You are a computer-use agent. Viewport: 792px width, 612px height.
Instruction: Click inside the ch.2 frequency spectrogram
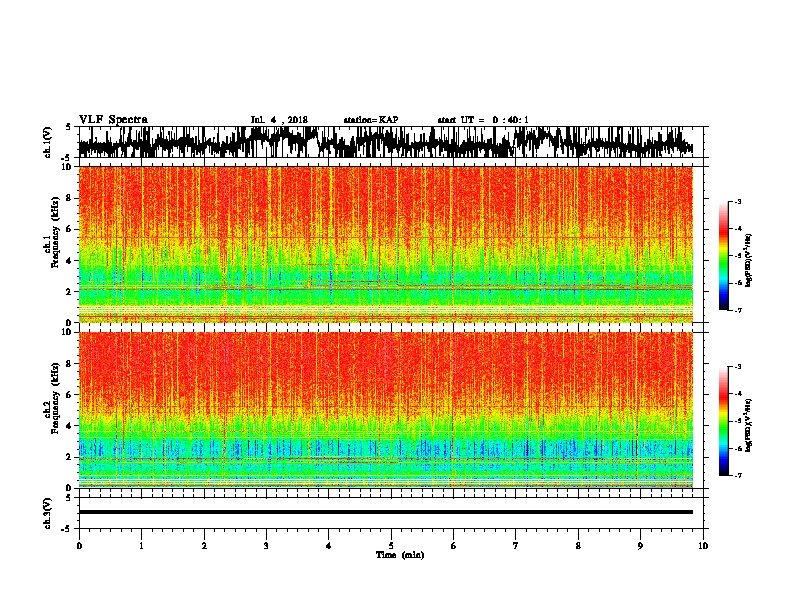[x=386, y=410]
